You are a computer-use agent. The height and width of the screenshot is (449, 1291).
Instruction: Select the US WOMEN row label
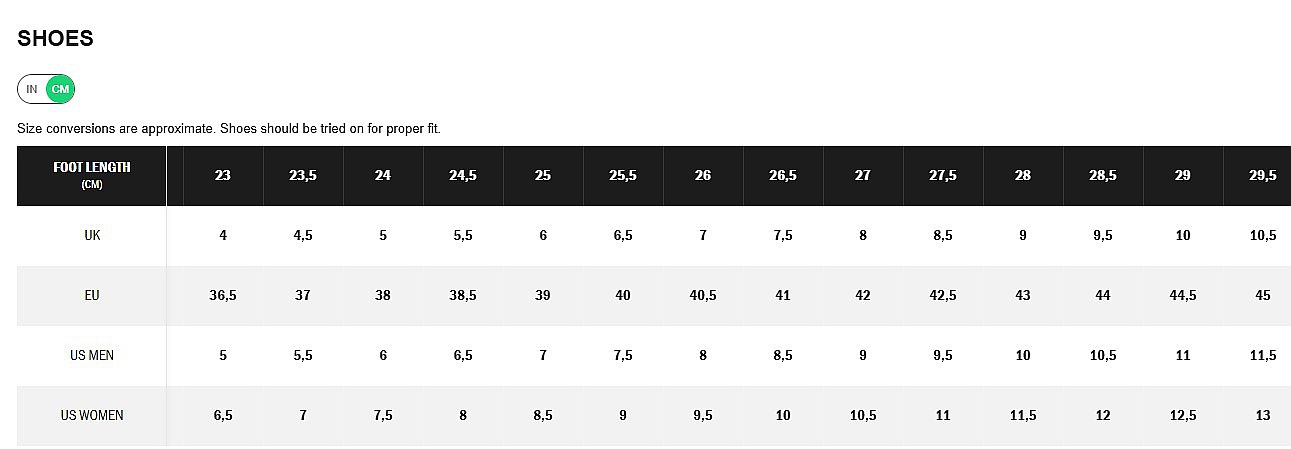92,415
